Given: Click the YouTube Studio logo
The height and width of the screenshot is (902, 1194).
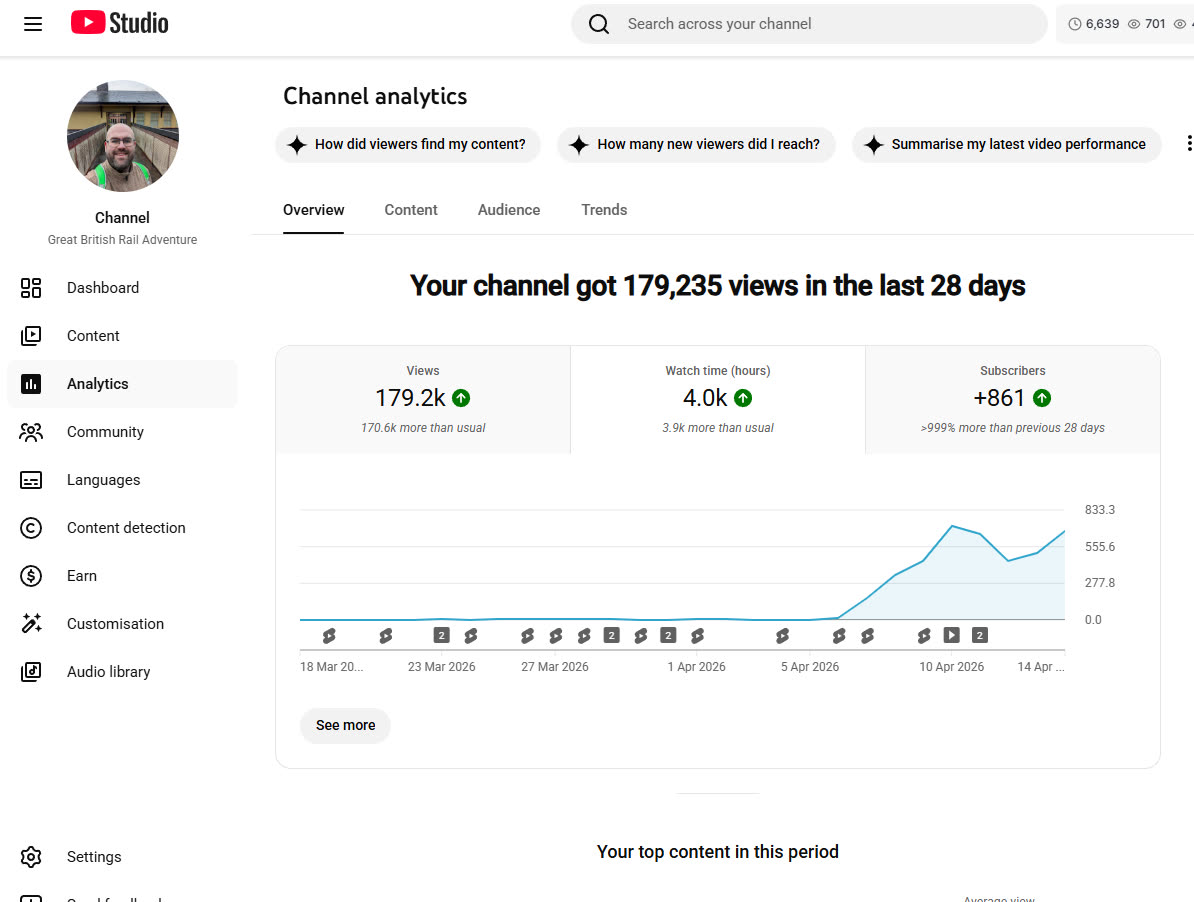Looking at the screenshot, I should [x=120, y=23].
